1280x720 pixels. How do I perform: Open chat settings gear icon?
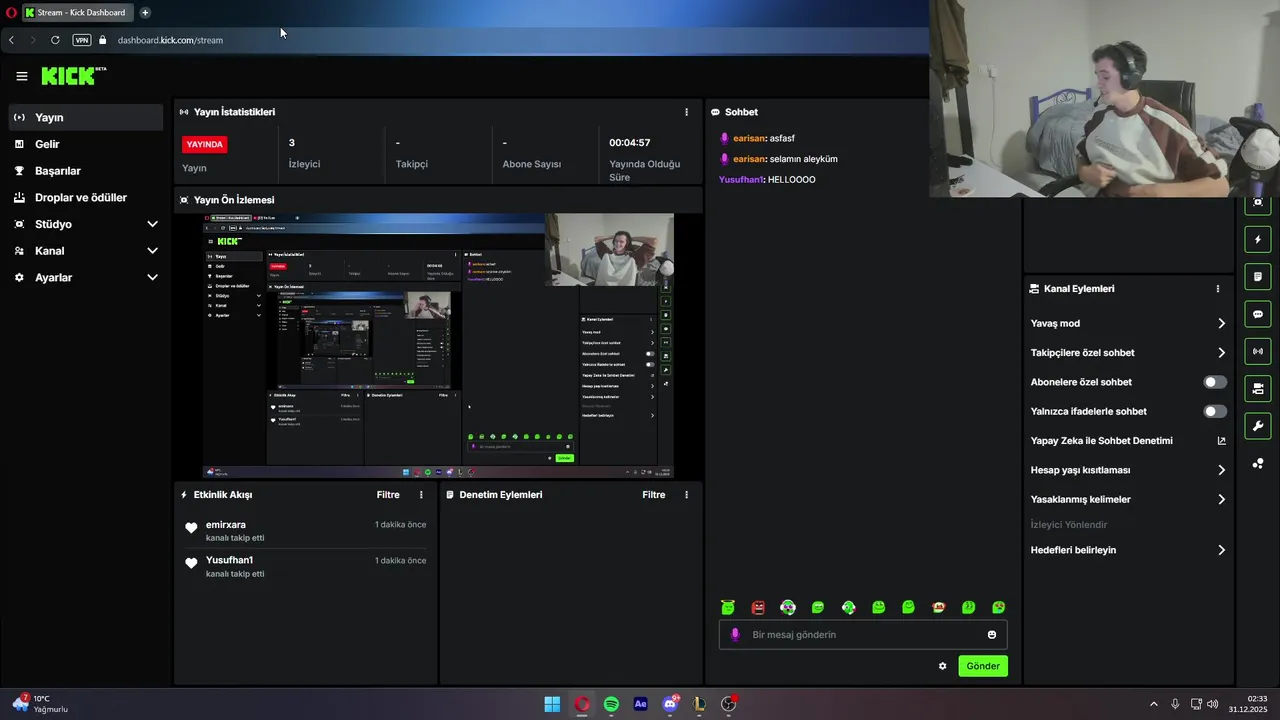942,666
